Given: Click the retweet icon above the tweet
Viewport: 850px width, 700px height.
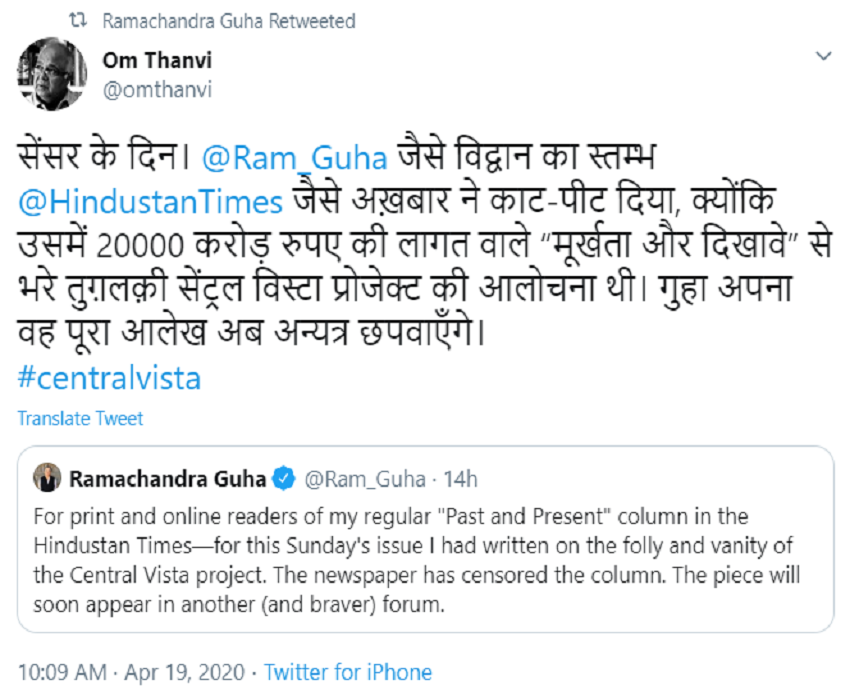Looking at the screenshot, I should [79, 21].
